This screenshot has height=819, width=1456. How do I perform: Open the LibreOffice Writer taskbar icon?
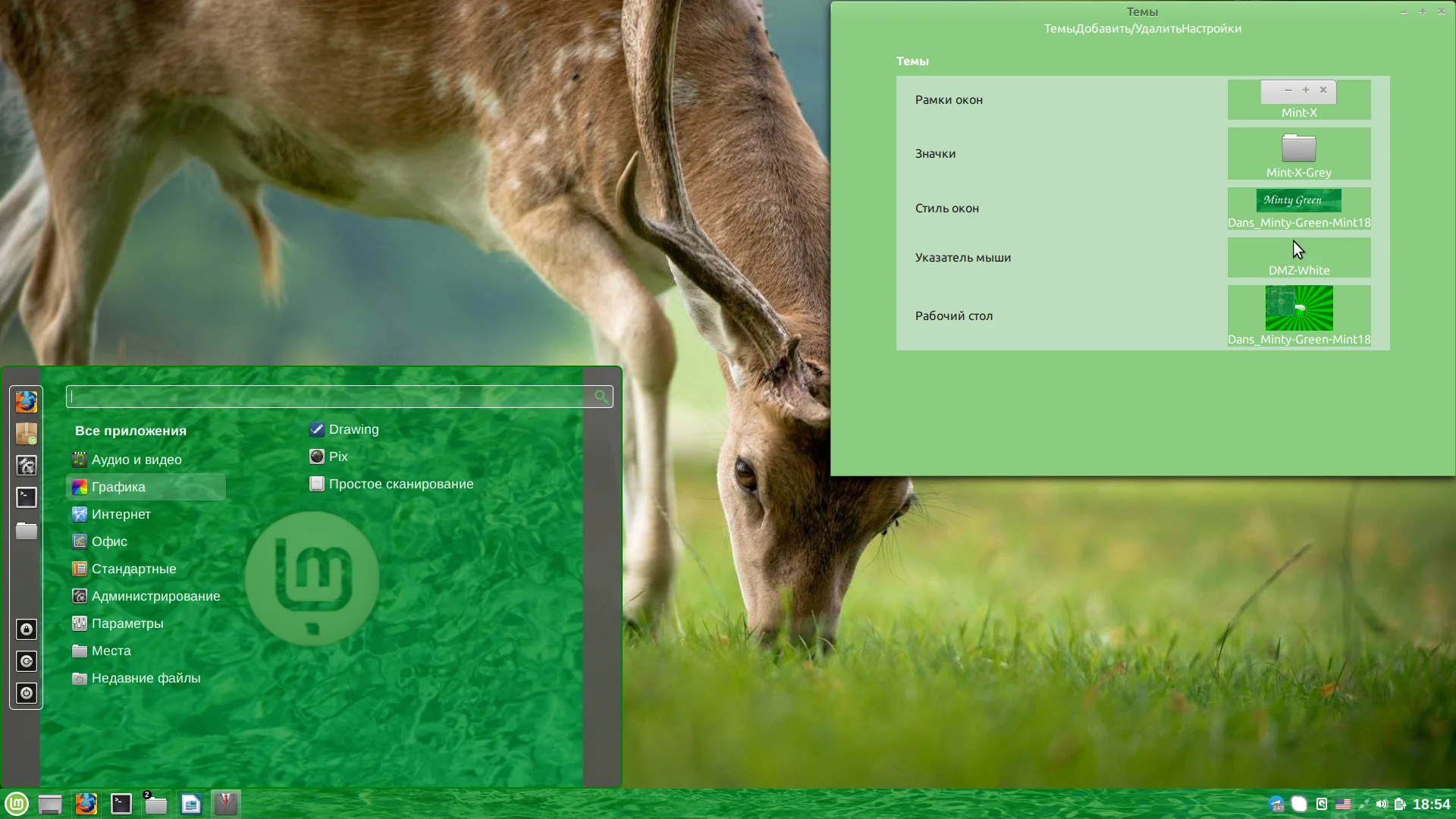pos(191,804)
